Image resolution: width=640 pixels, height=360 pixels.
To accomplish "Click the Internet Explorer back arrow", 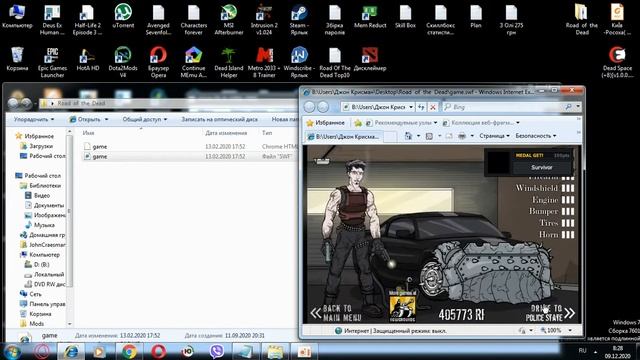I will [309, 107].
